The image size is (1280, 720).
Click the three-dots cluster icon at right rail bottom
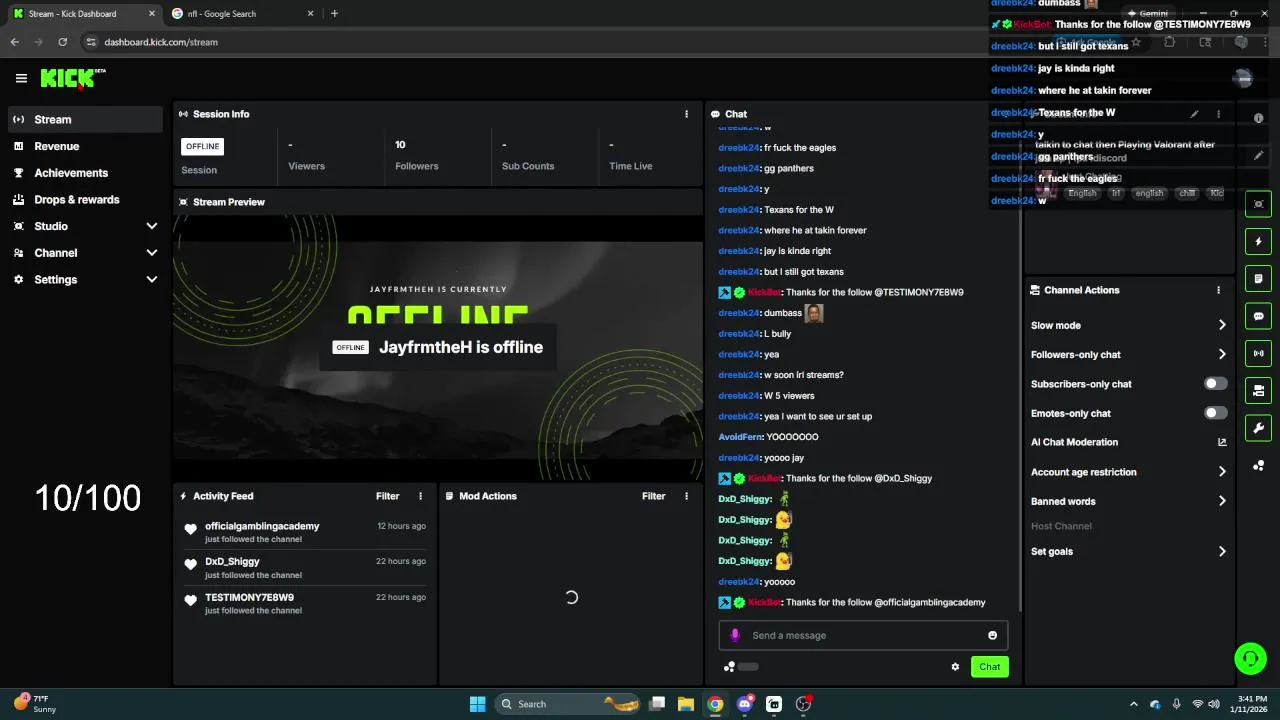coord(1258,466)
